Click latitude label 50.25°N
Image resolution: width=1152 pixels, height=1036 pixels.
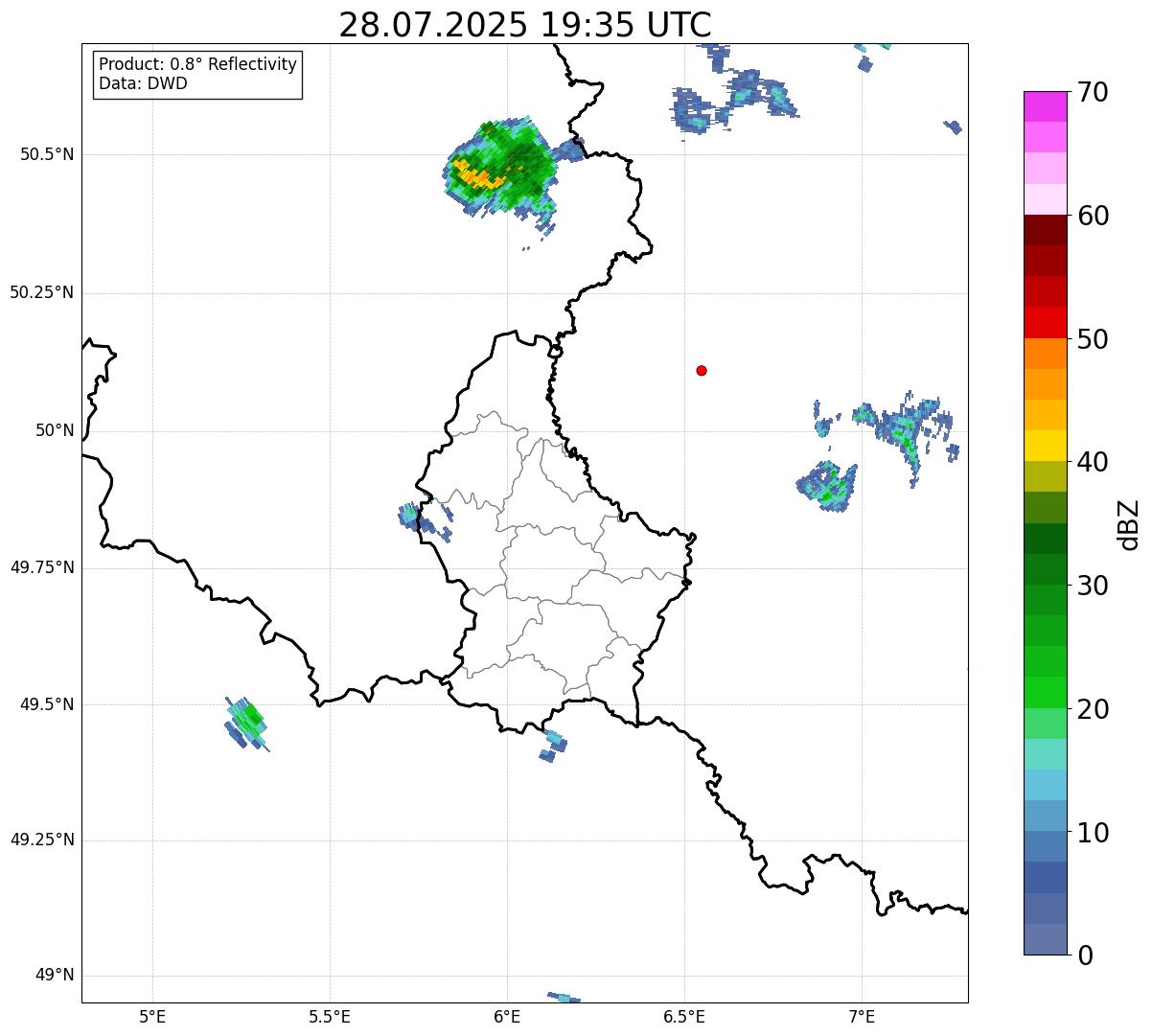(x=42, y=292)
